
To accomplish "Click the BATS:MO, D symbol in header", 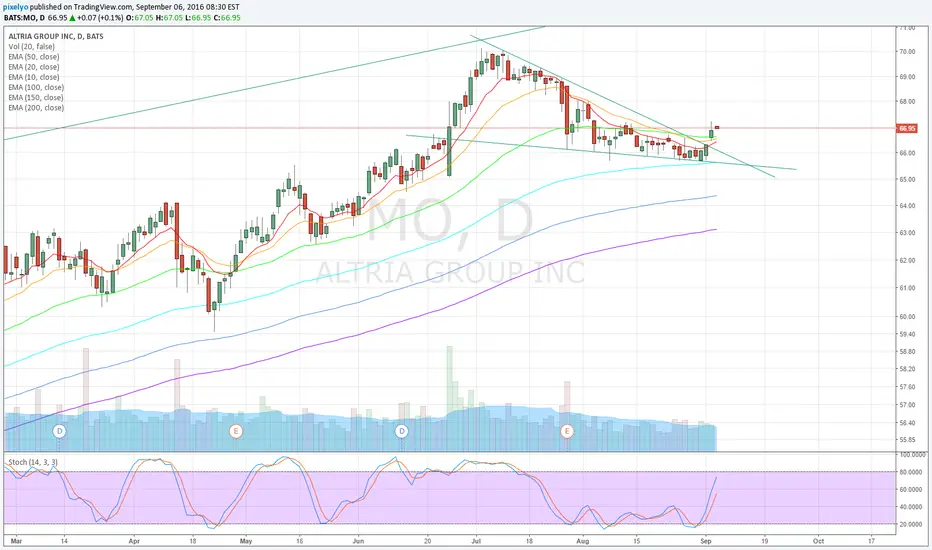I will pos(24,18).
